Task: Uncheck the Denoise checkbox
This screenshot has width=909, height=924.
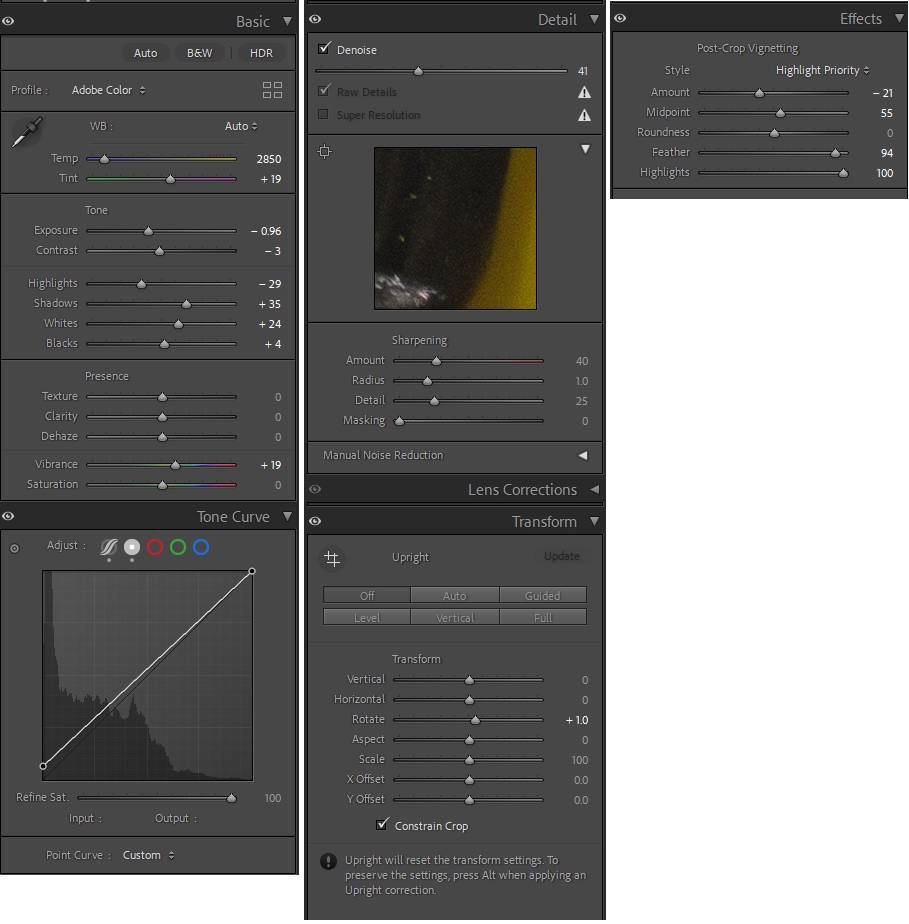Action: point(323,48)
